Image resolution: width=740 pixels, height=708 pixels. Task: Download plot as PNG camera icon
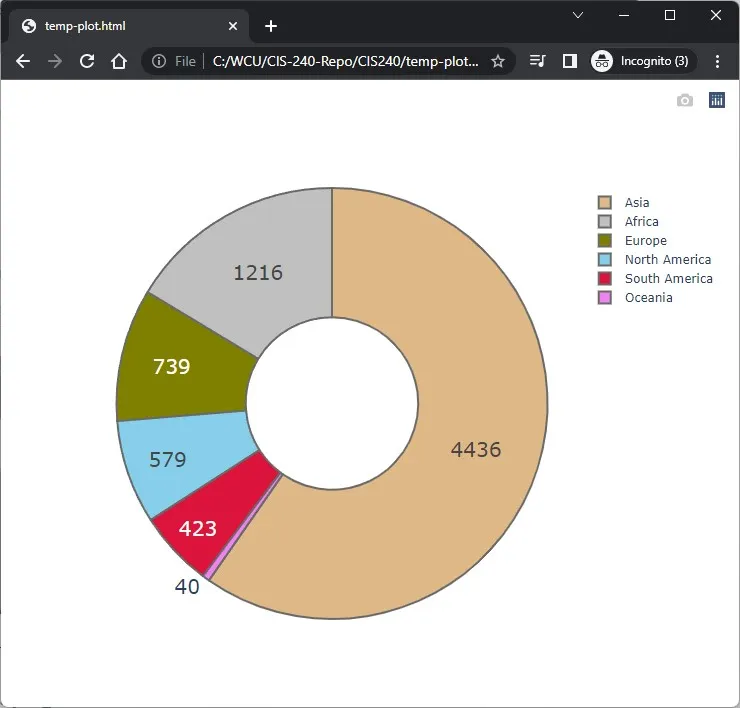[685, 100]
